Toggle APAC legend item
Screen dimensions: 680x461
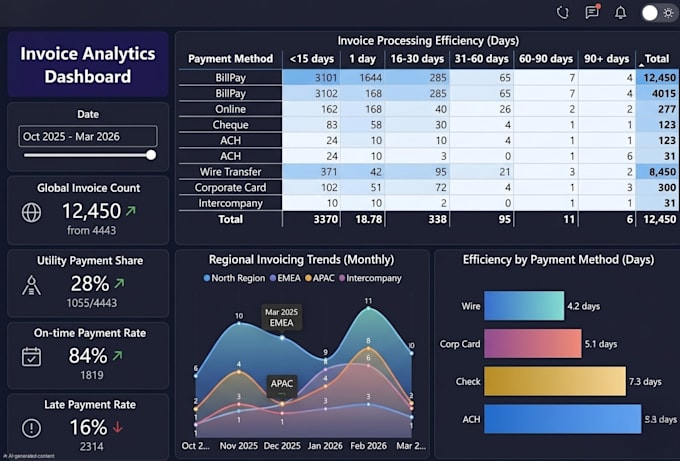coord(320,278)
